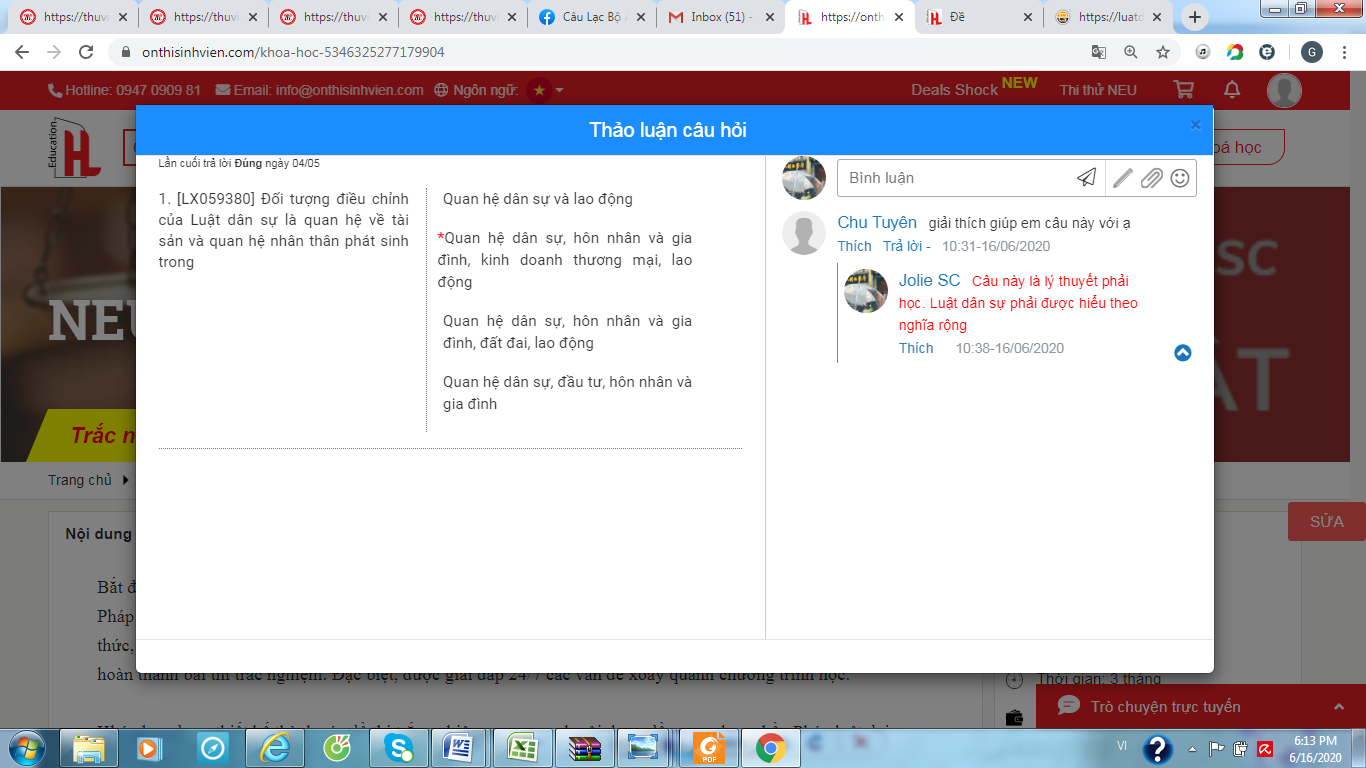Bookmark this page with star icon

1163,52
